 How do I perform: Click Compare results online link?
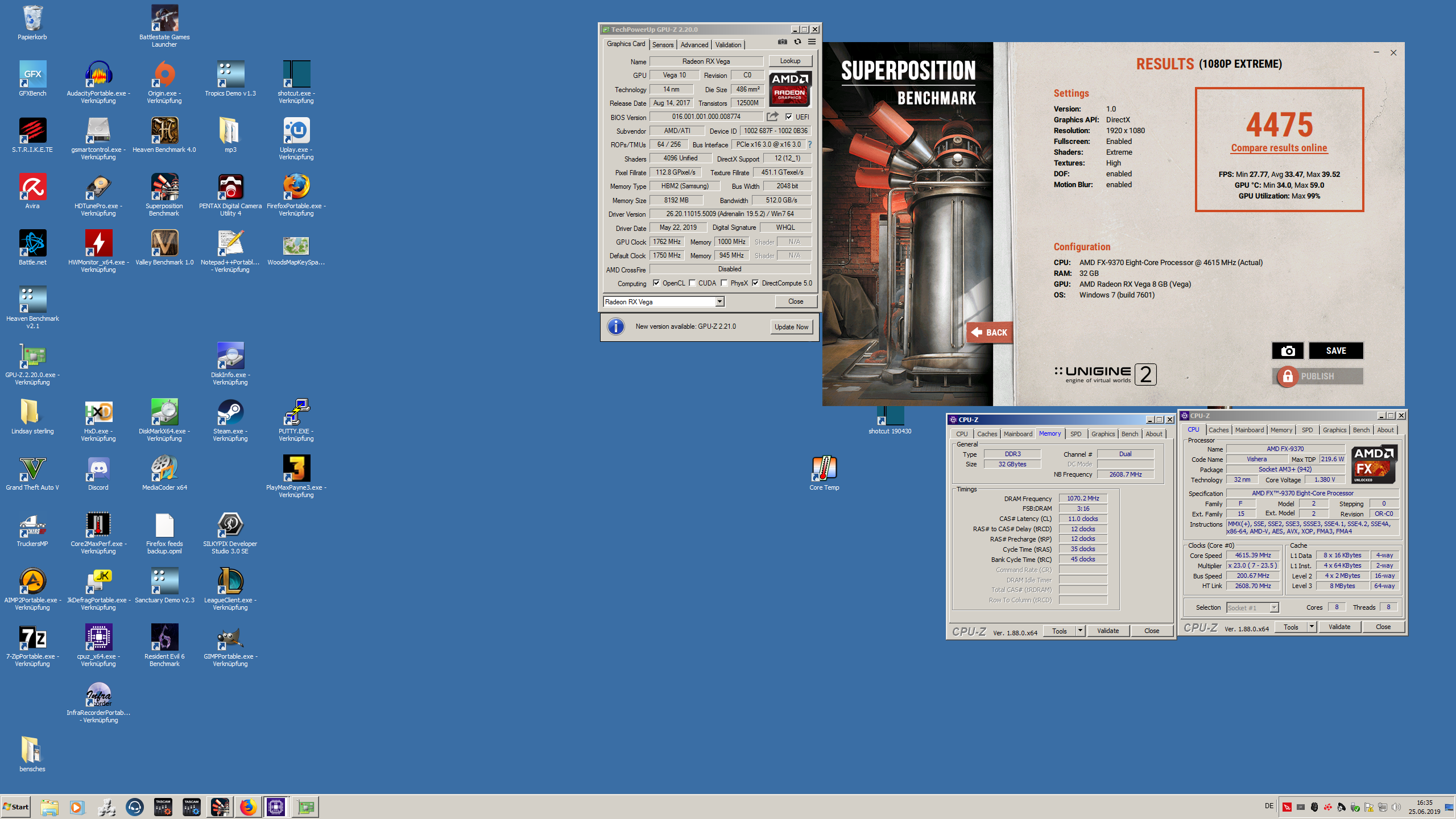point(1279,148)
